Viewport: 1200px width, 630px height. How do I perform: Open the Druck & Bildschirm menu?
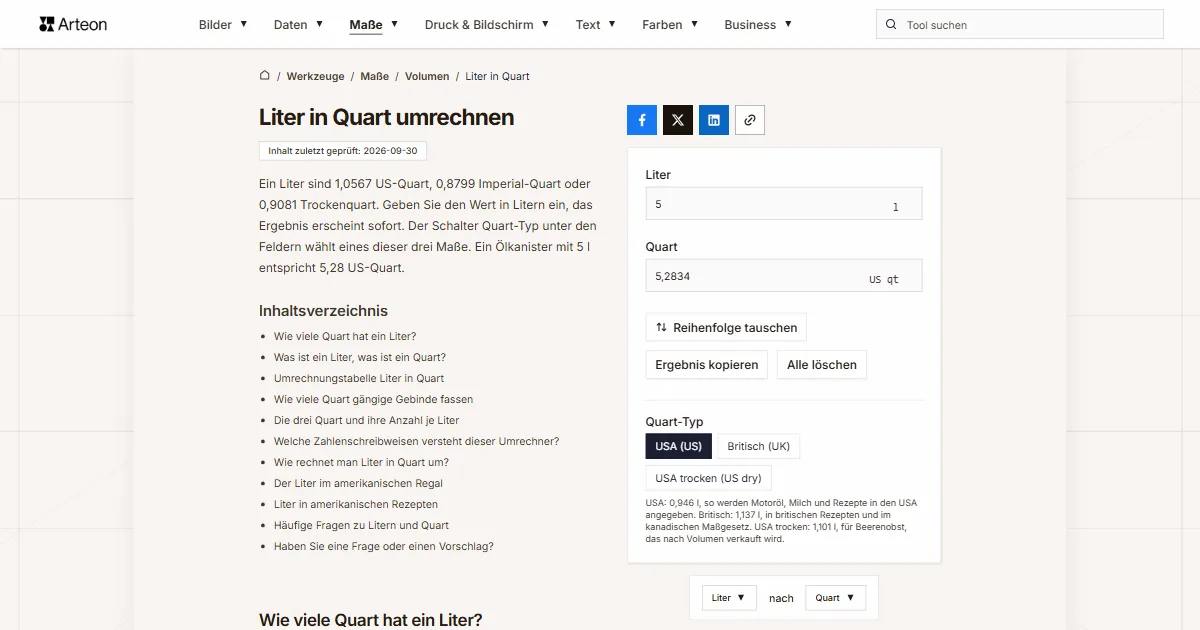487,25
